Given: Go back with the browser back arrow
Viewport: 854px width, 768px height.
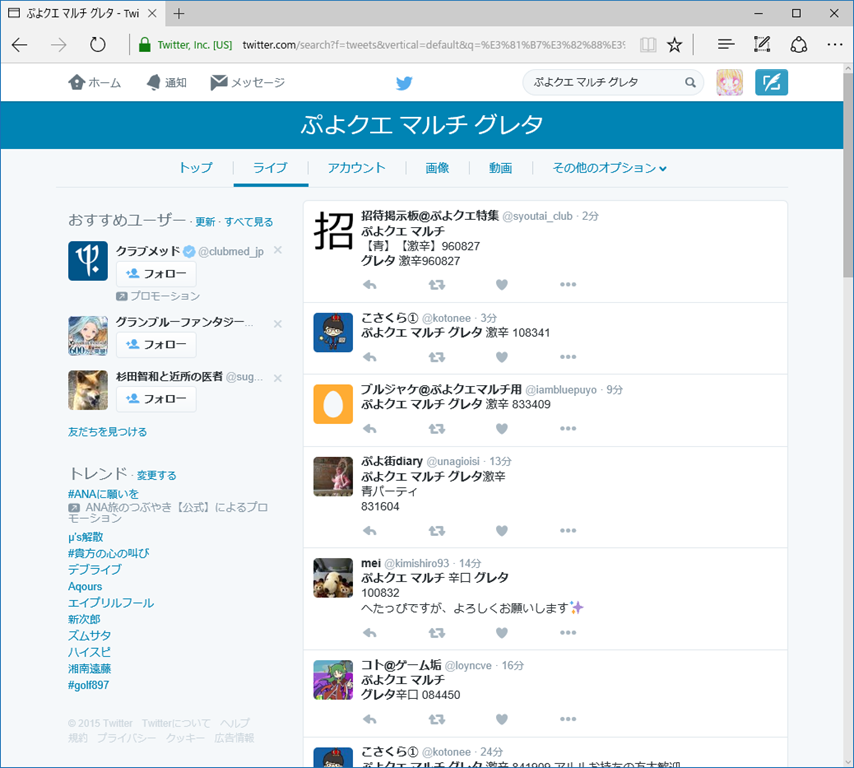Looking at the screenshot, I should [20, 45].
